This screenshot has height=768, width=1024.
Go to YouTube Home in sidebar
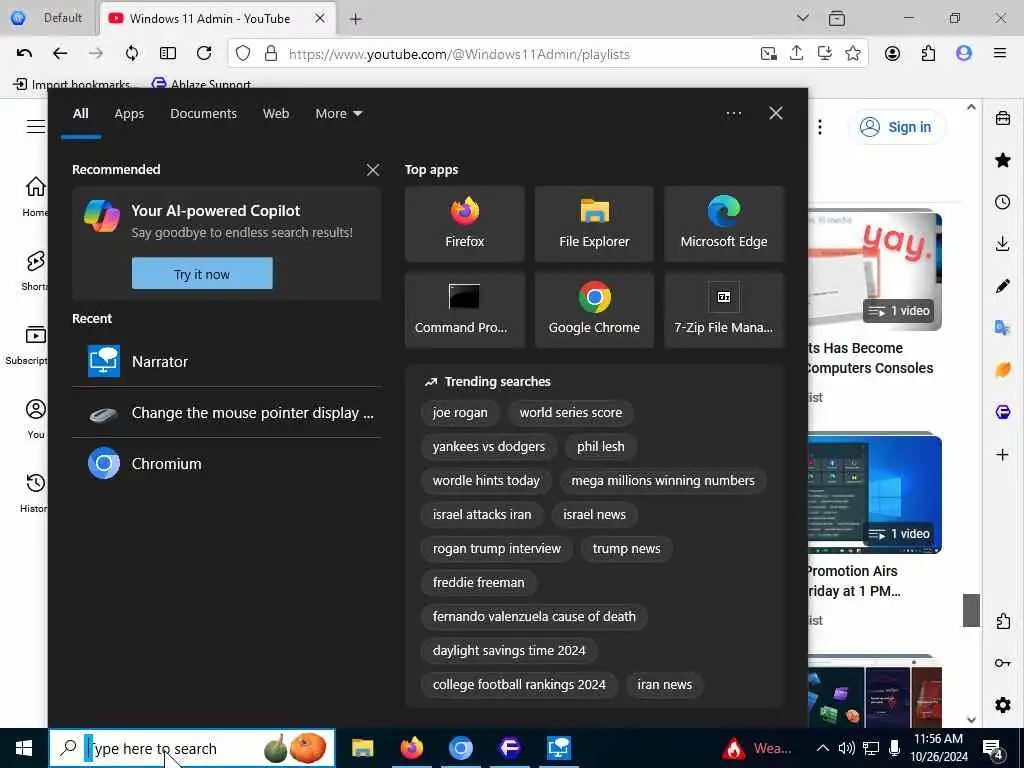click(x=35, y=196)
